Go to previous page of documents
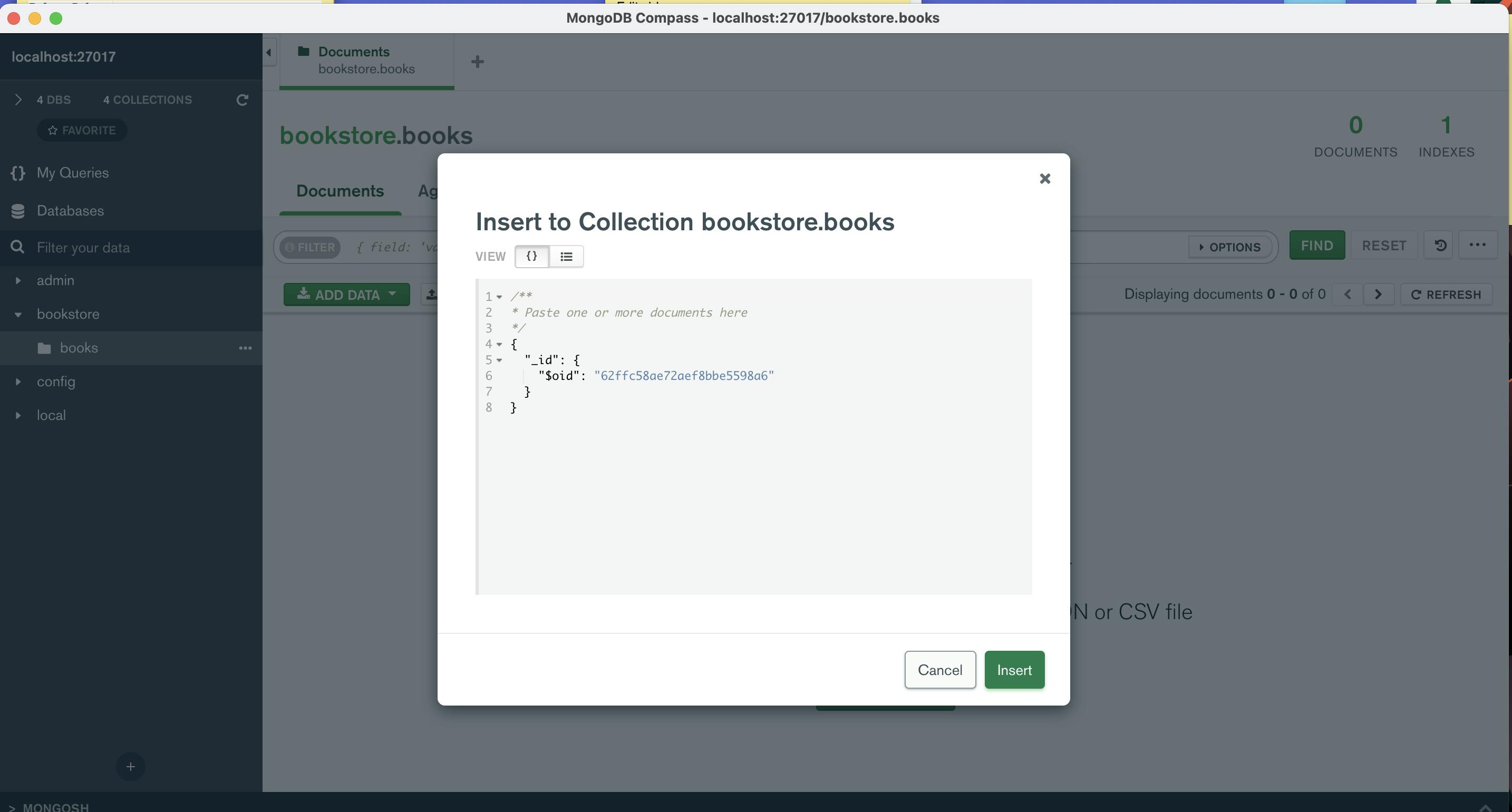The image size is (1512, 812). [1348, 295]
